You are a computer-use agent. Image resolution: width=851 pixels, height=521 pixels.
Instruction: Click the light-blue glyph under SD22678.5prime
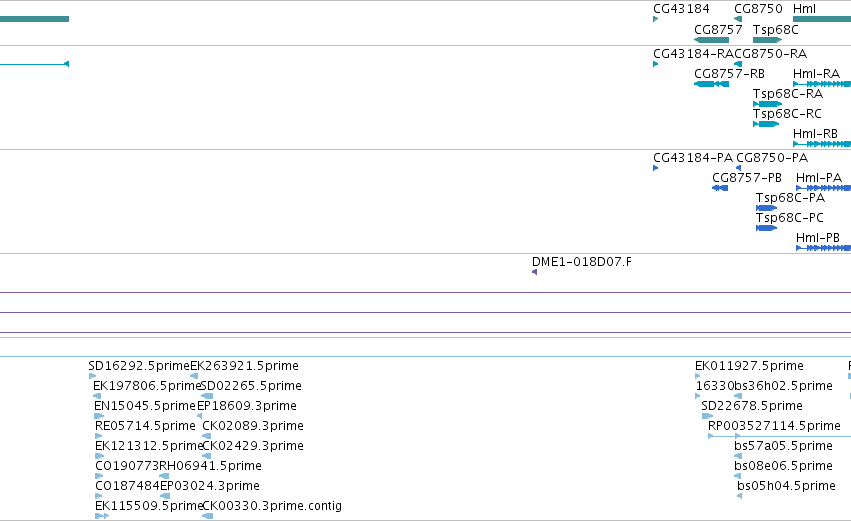[707, 417]
